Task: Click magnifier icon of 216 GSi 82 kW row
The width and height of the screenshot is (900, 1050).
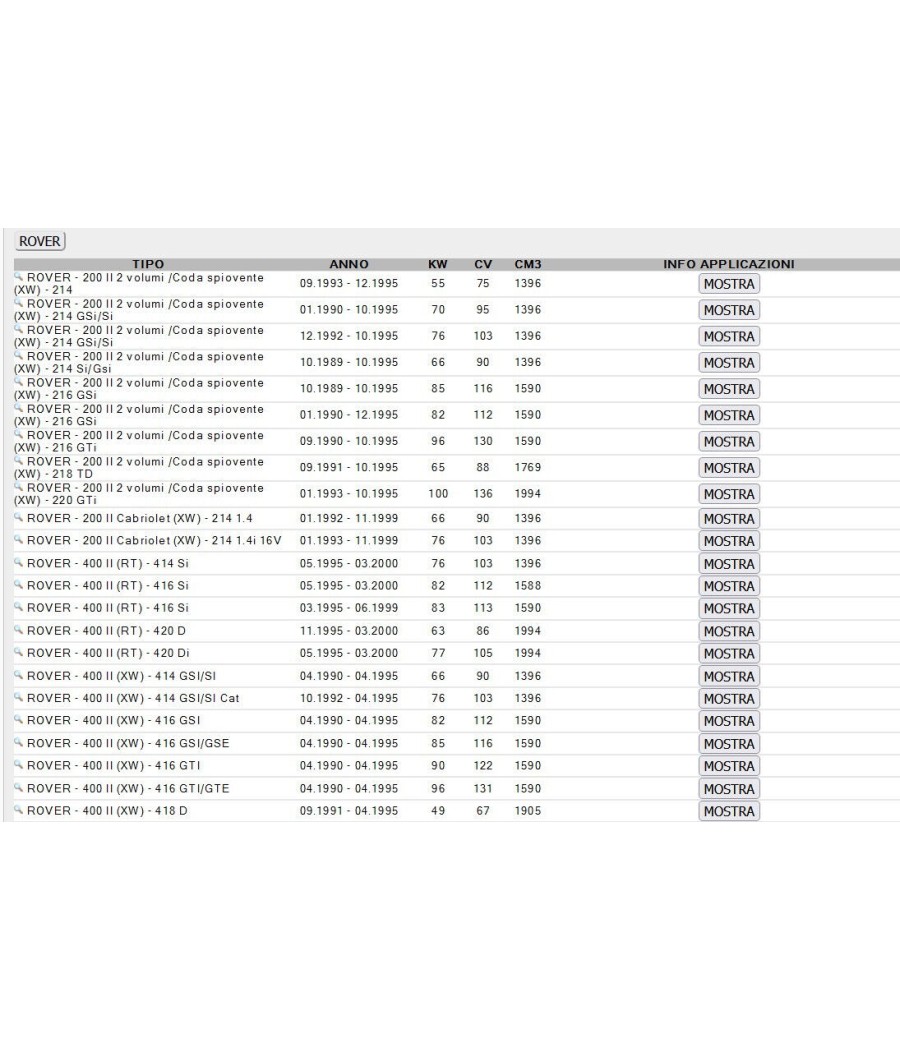Action: click(19, 407)
